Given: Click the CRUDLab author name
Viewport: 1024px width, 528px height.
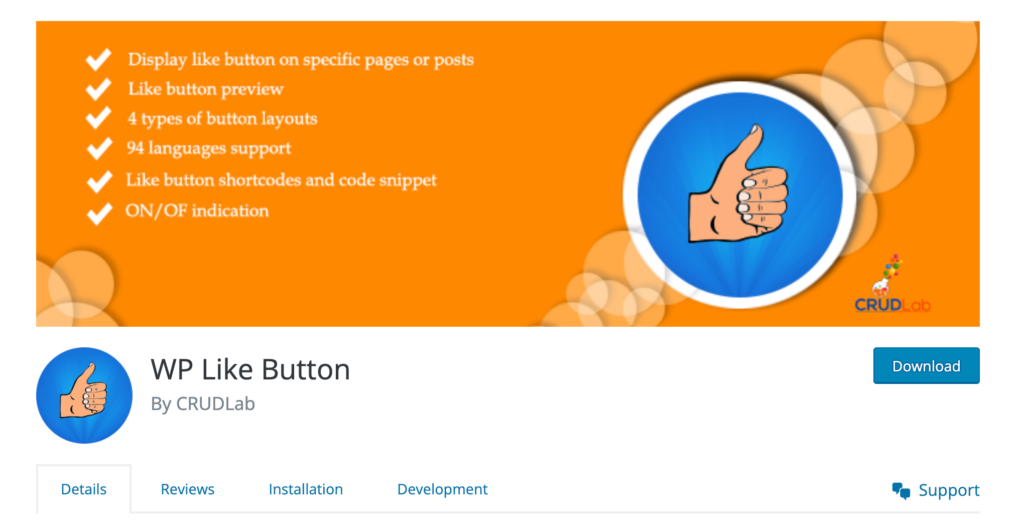Looking at the screenshot, I should [216, 404].
